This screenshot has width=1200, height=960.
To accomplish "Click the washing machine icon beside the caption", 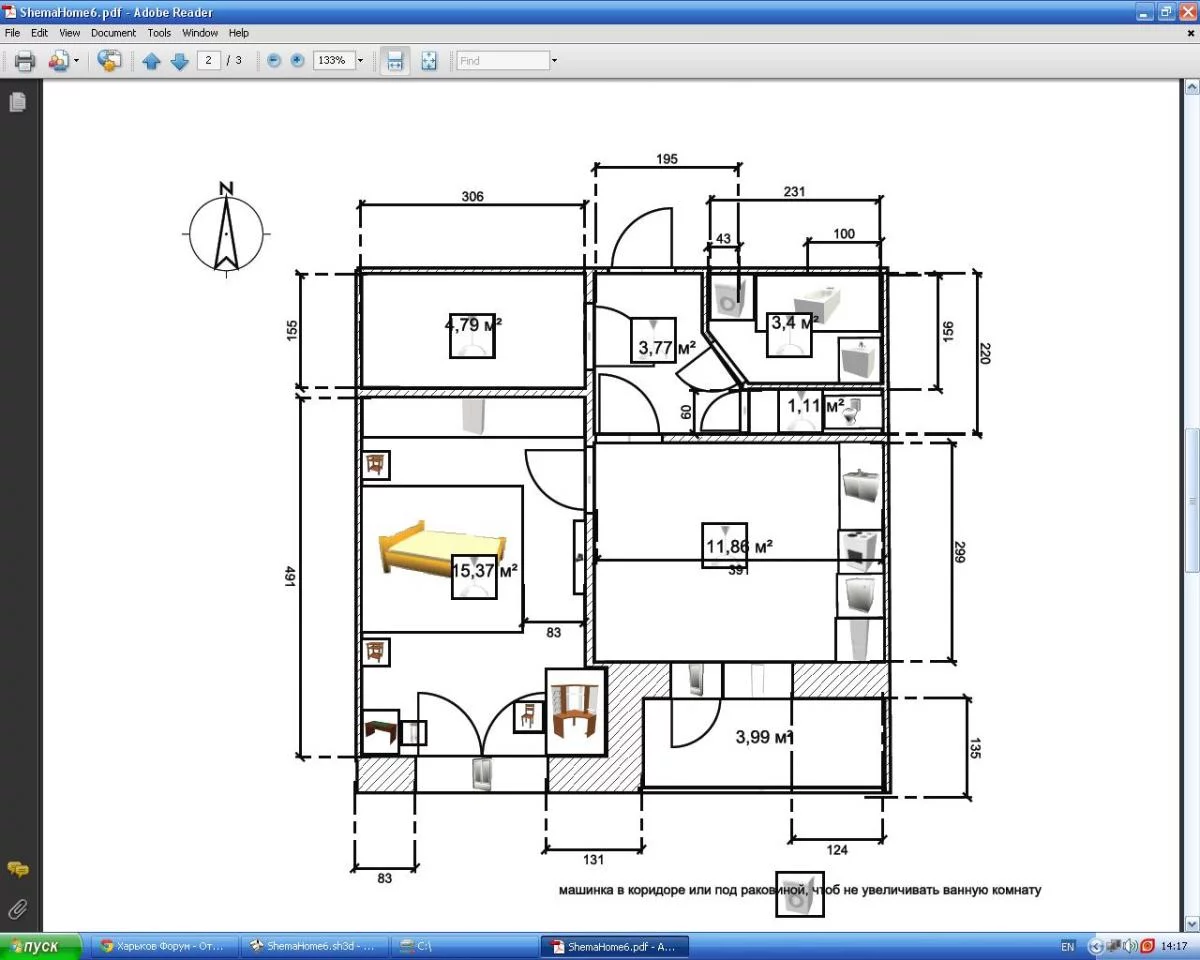I will coord(800,893).
